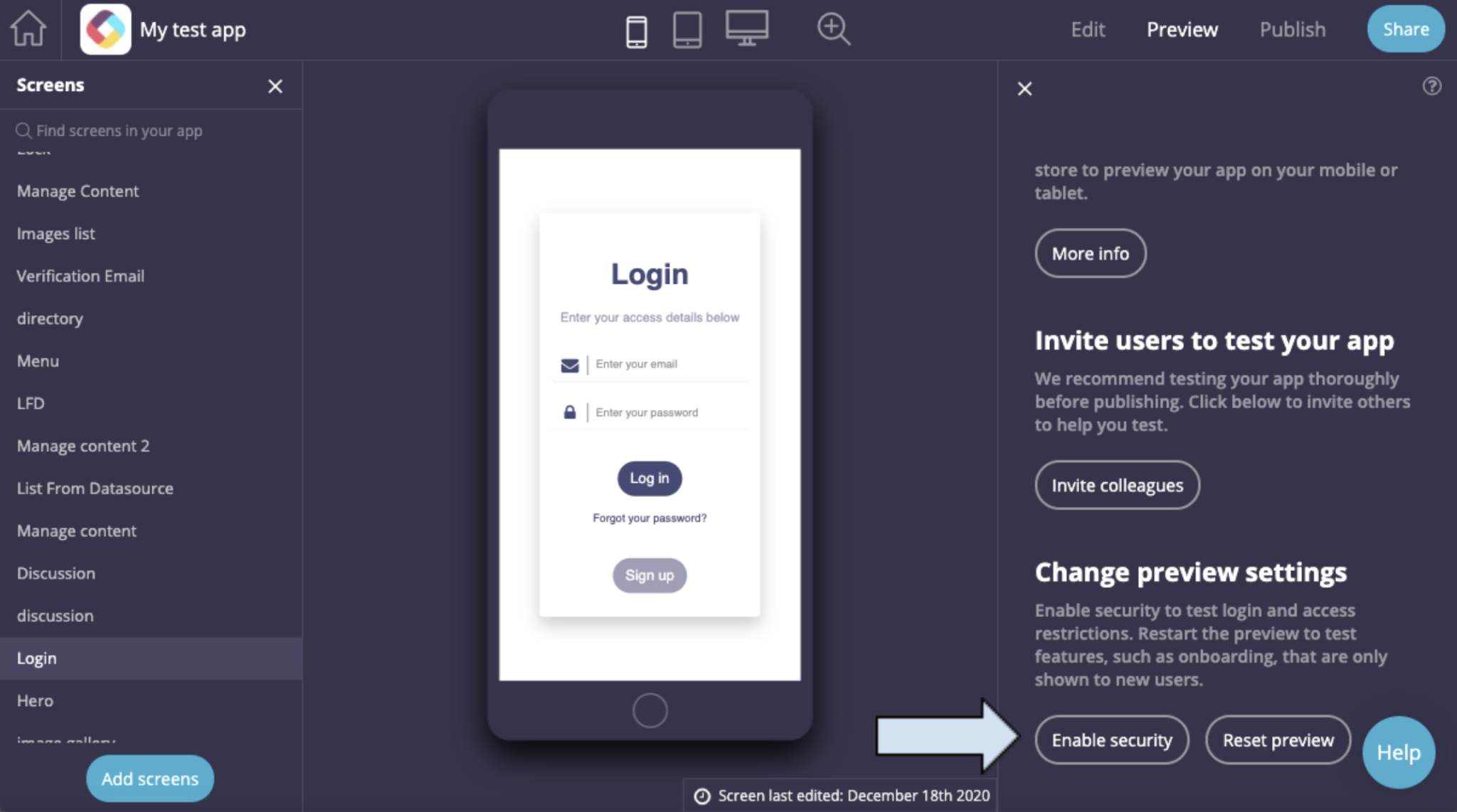Click Invite colleagues to test app
The image size is (1457, 812).
(x=1118, y=485)
